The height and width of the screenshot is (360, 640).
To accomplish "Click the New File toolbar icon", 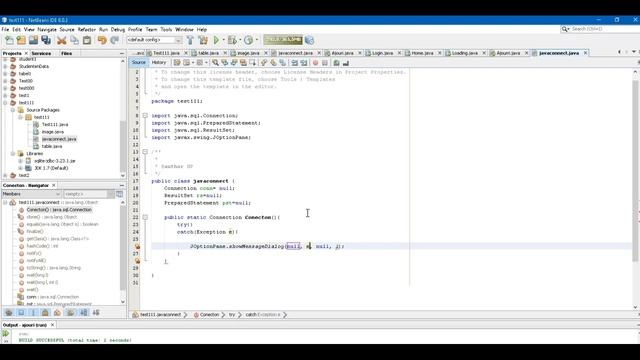I will click(x=9, y=40).
